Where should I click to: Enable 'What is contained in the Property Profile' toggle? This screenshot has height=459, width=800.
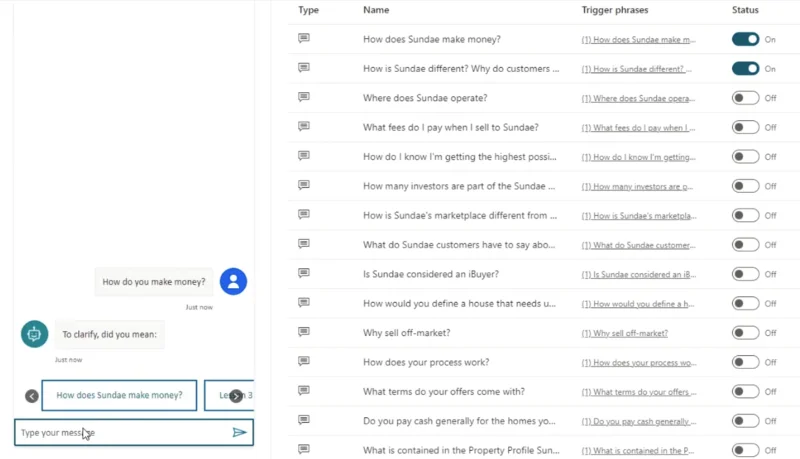[x=745, y=450]
